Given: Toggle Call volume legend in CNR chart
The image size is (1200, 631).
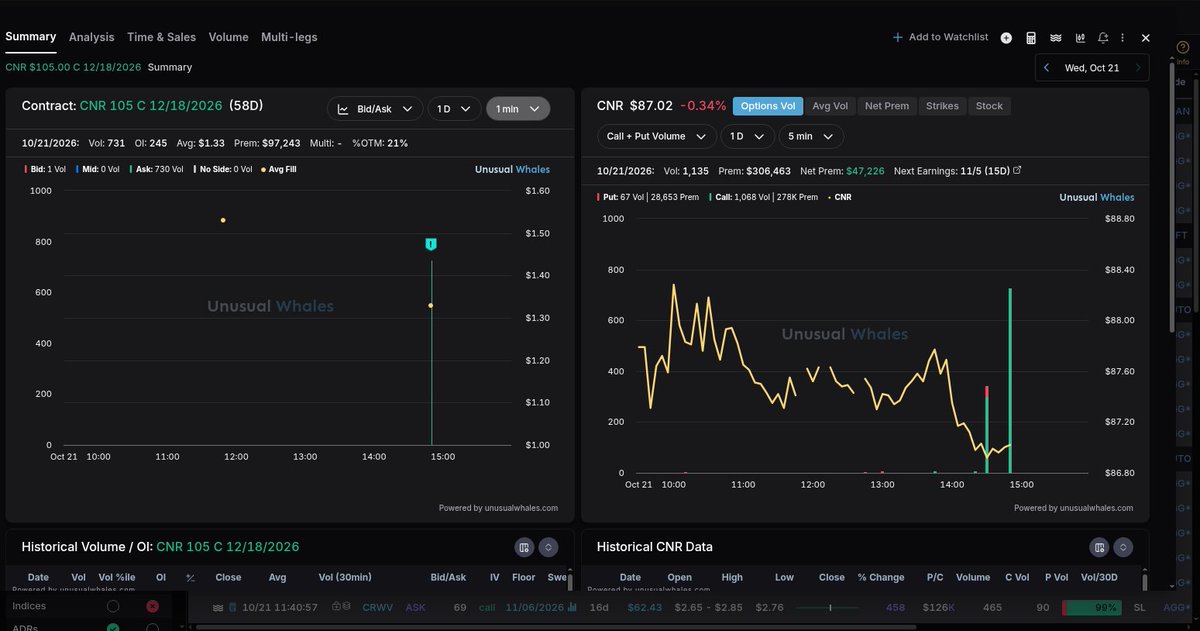Looking at the screenshot, I should tap(763, 197).
